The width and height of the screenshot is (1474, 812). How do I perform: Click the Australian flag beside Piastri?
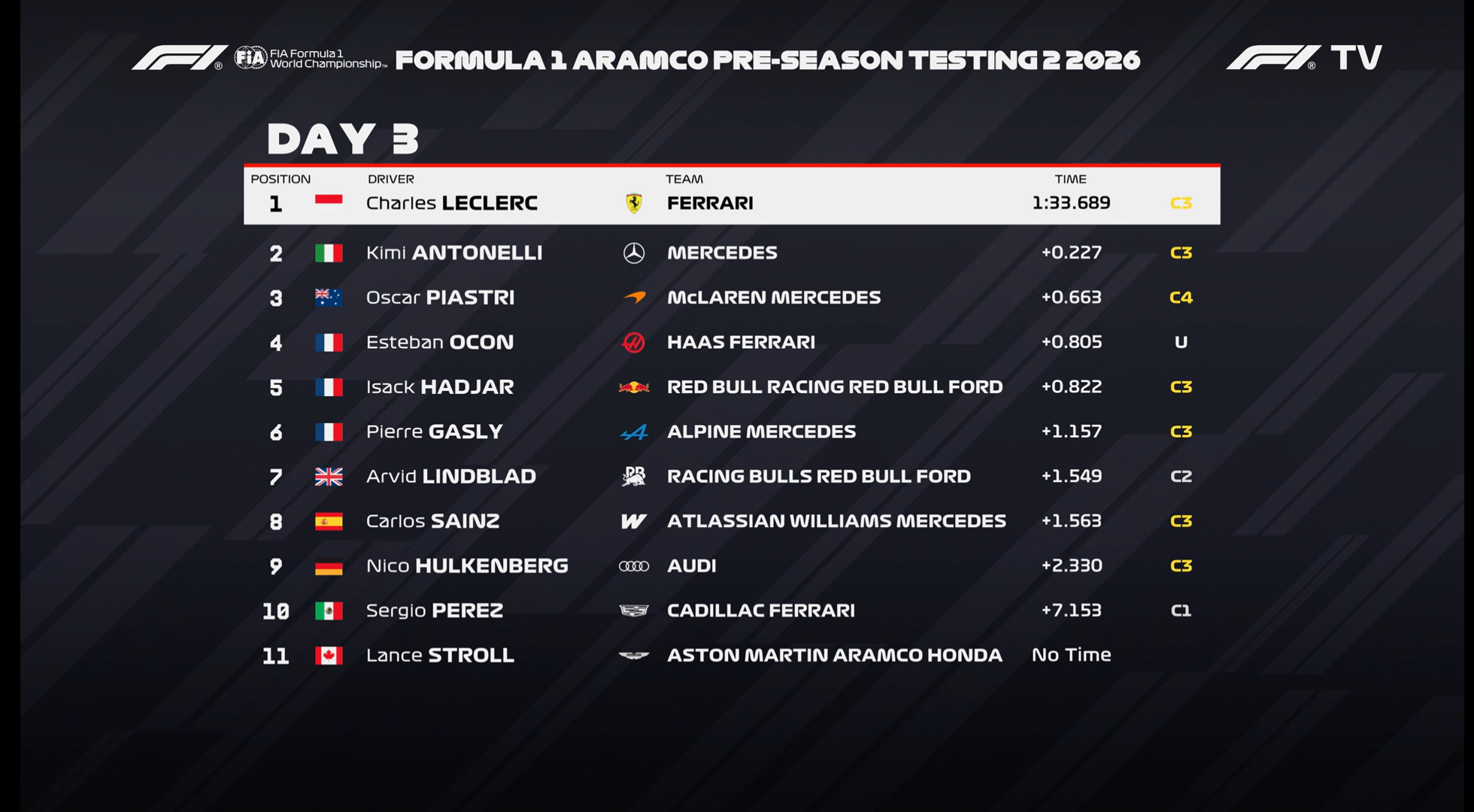coord(329,298)
